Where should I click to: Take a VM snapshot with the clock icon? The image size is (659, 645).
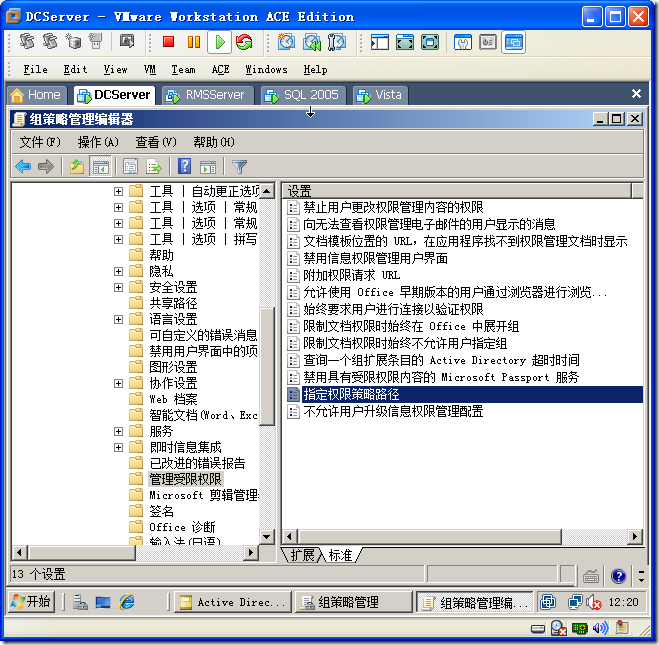286,42
